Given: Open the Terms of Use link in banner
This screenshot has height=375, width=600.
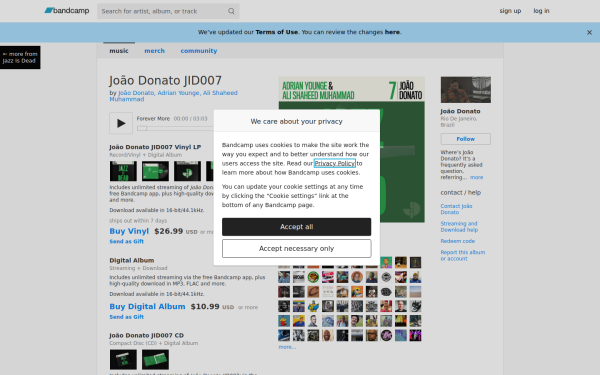Looking at the screenshot, I should coord(276,32).
